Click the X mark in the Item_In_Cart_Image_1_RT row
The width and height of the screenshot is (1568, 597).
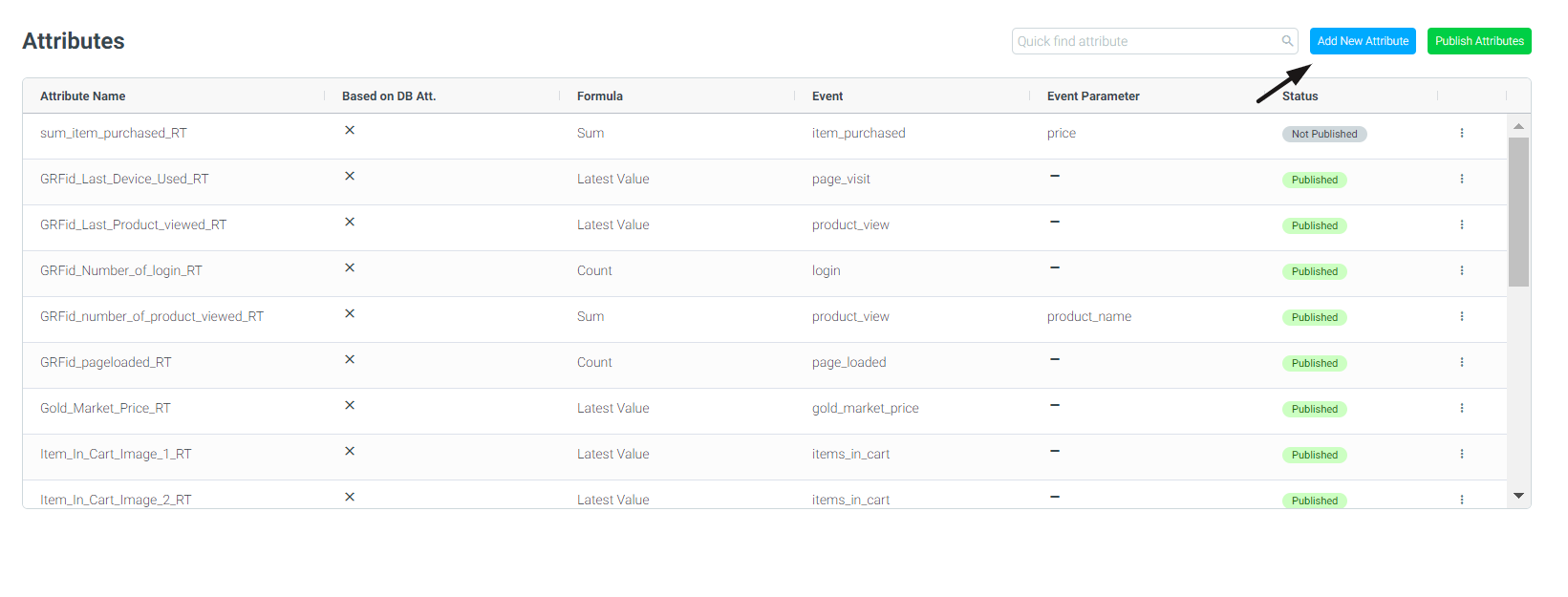[x=350, y=451]
